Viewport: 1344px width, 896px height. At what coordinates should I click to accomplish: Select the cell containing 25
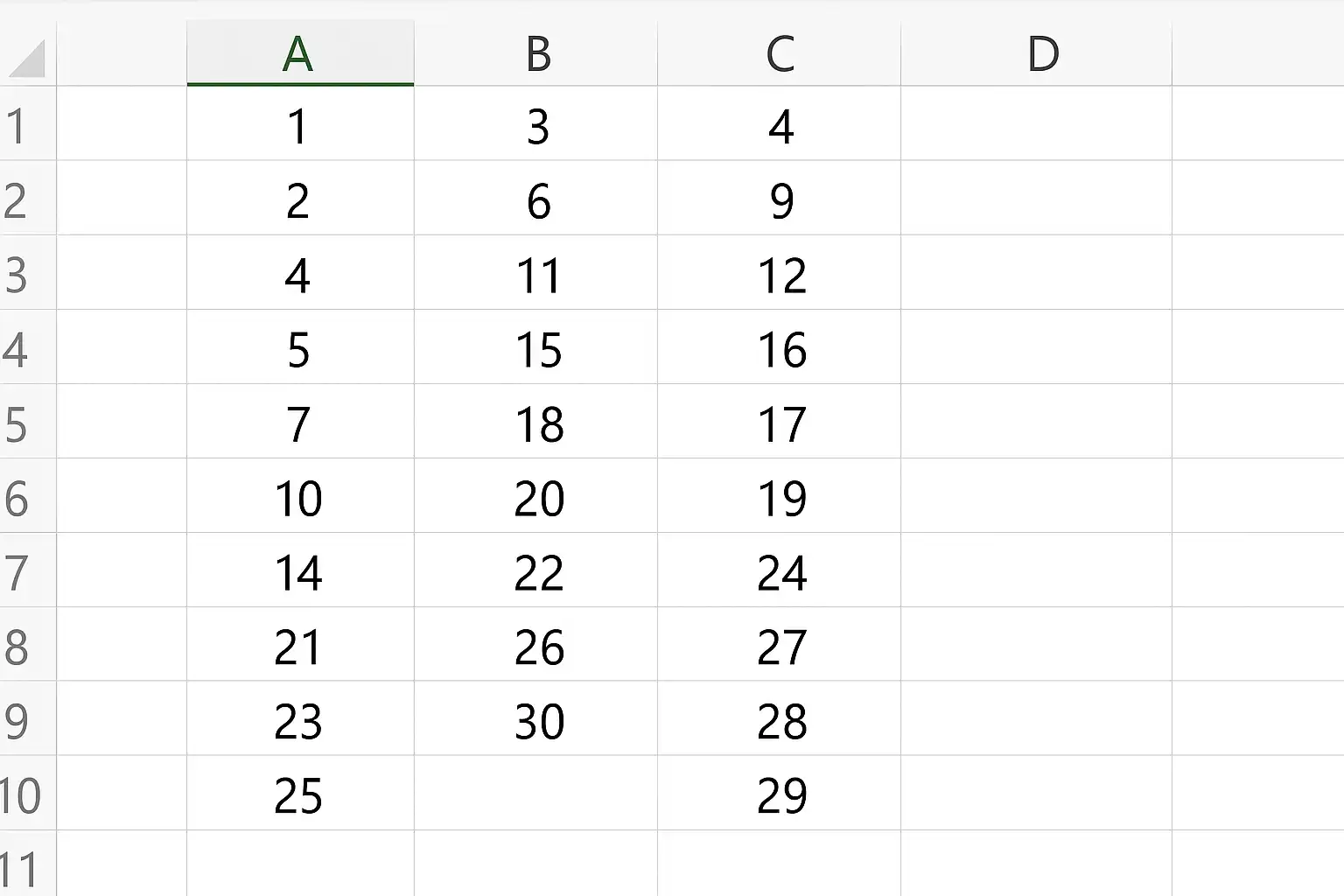299,796
